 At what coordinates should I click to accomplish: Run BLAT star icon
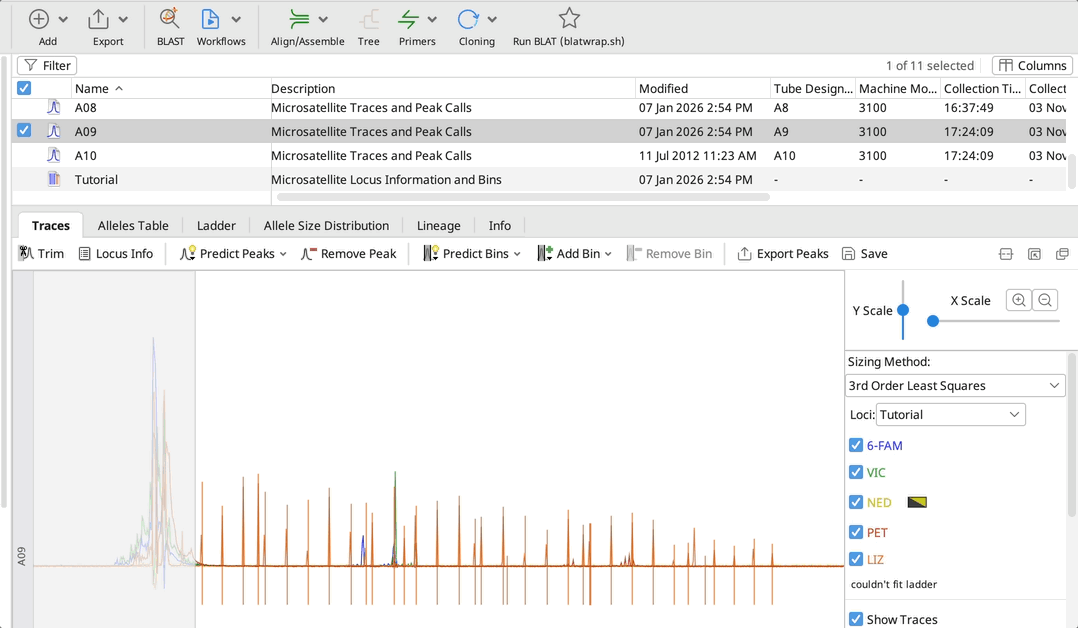[x=569, y=19]
